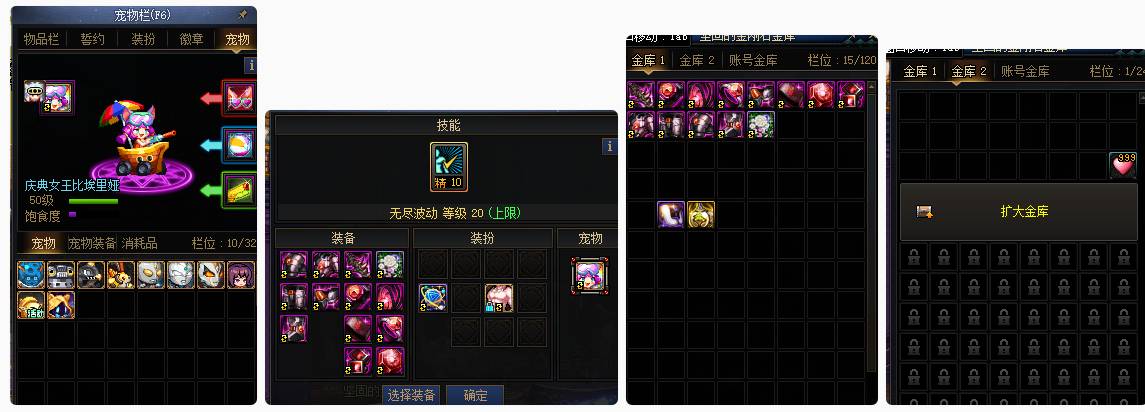Click the 确定 button
This screenshot has width=1145, height=412.
pyautogui.click(x=475, y=395)
